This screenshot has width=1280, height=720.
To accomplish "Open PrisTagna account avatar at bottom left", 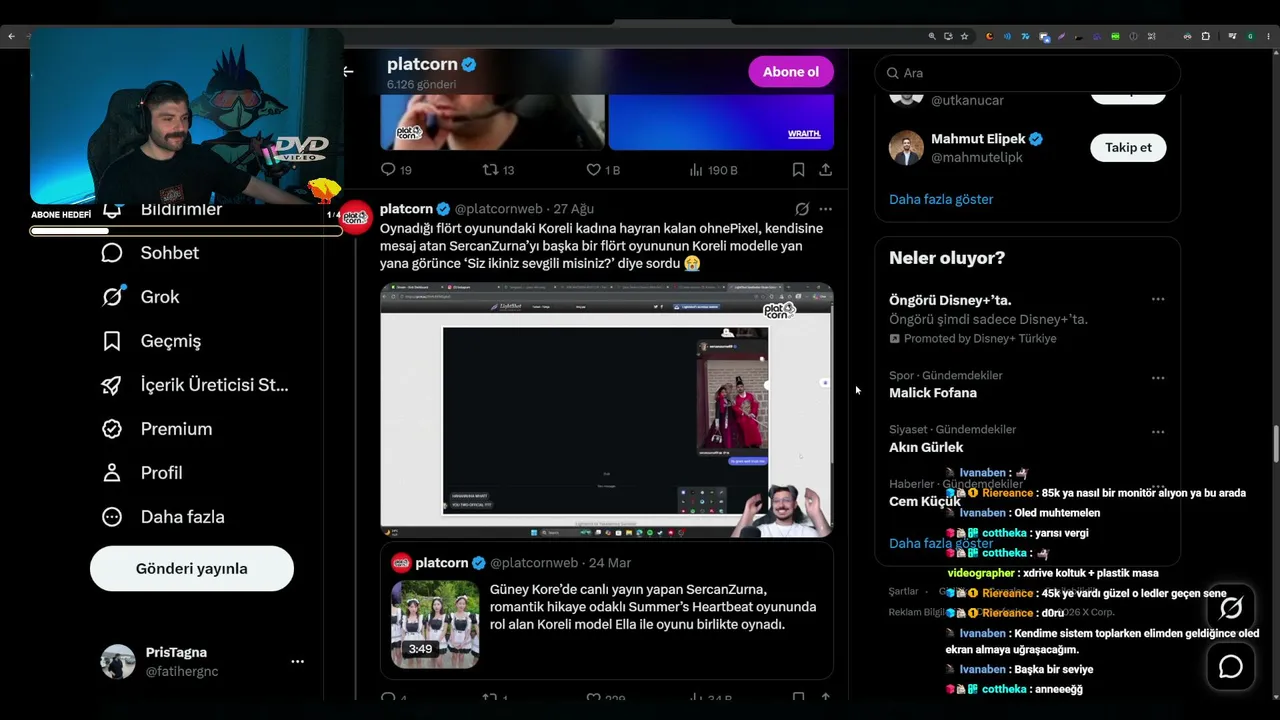I will [118, 662].
